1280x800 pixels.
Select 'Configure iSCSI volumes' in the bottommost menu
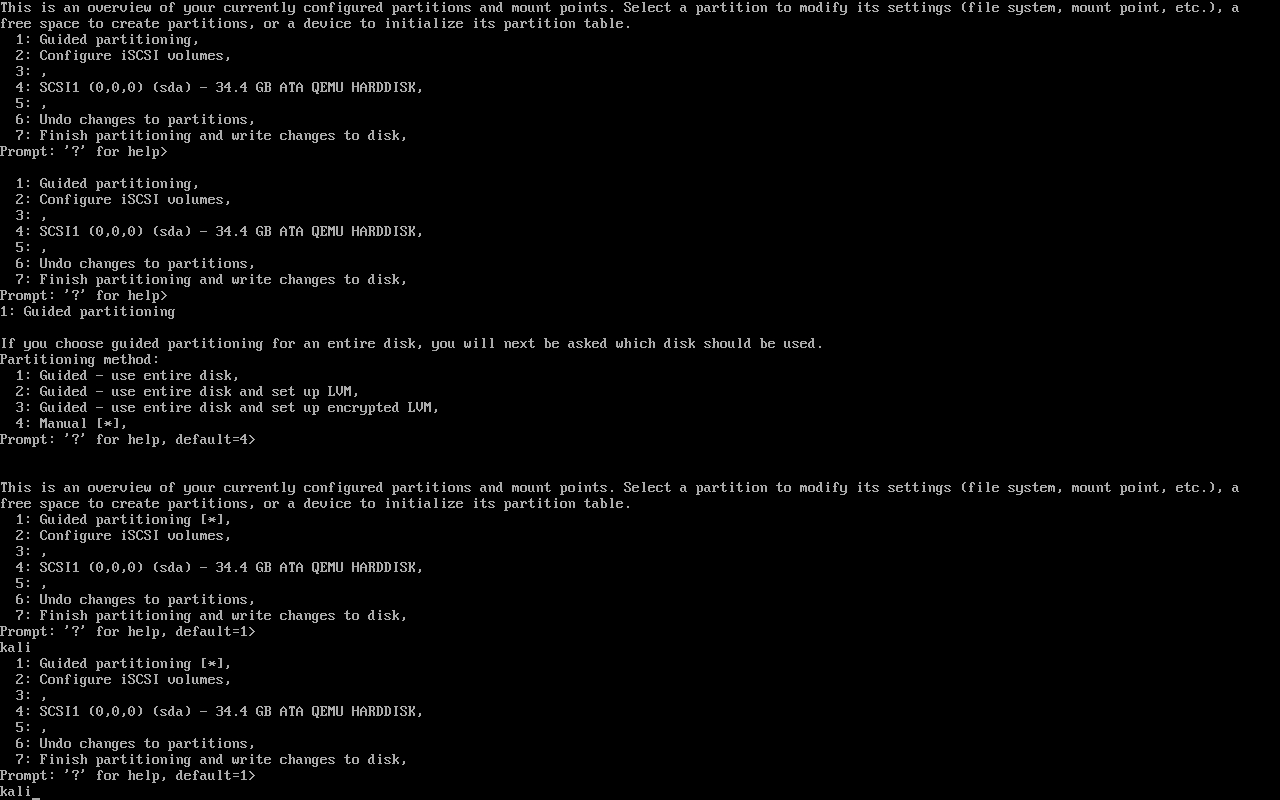pyautogui.click(x=123, y=679)
